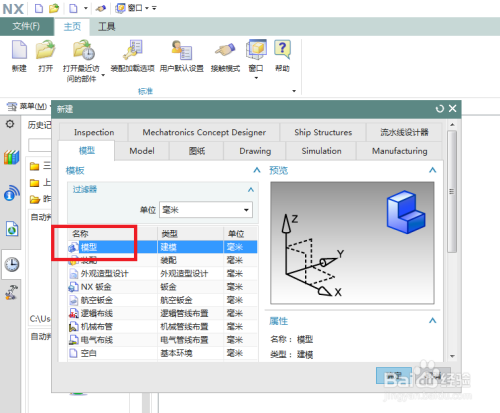Select the 模型 template row

(x=163, y=247)
